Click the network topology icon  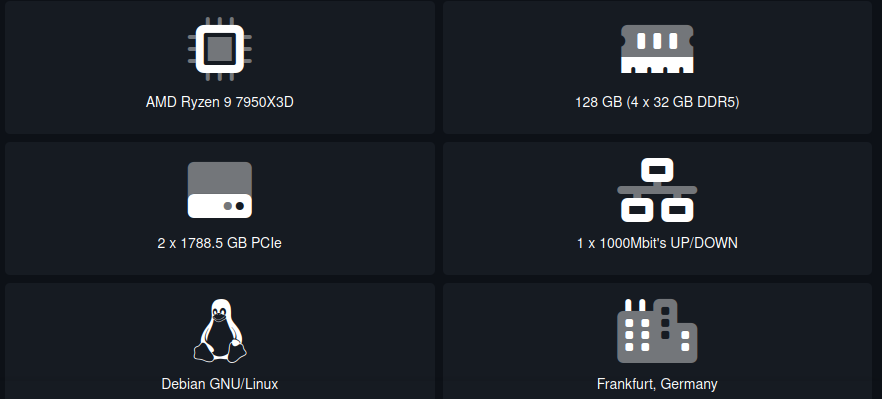[657, 190]
